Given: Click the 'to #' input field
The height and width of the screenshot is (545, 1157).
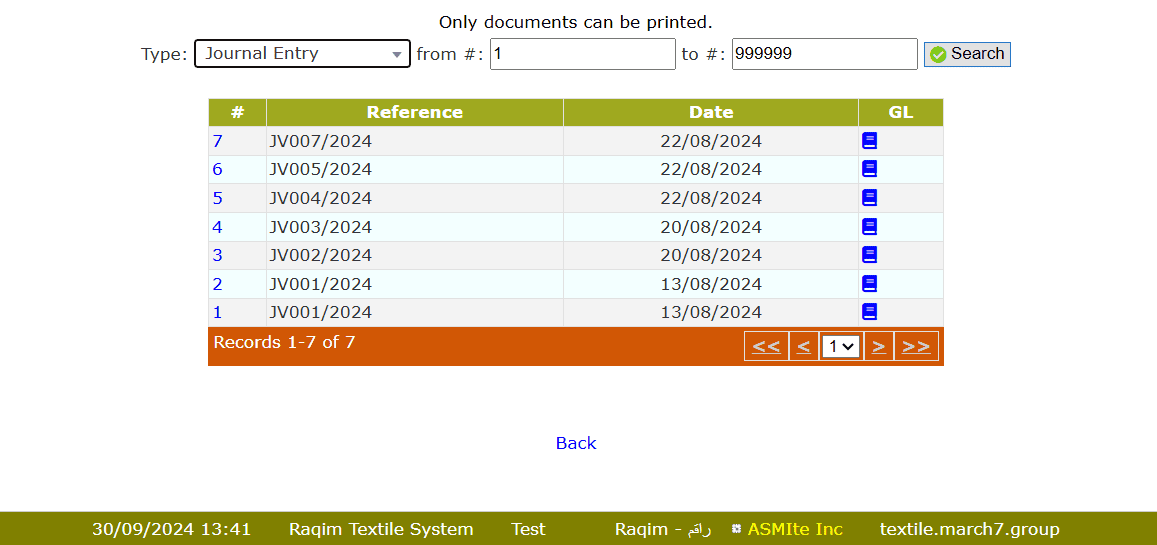Looking at the screenshot, I should 824,54.
